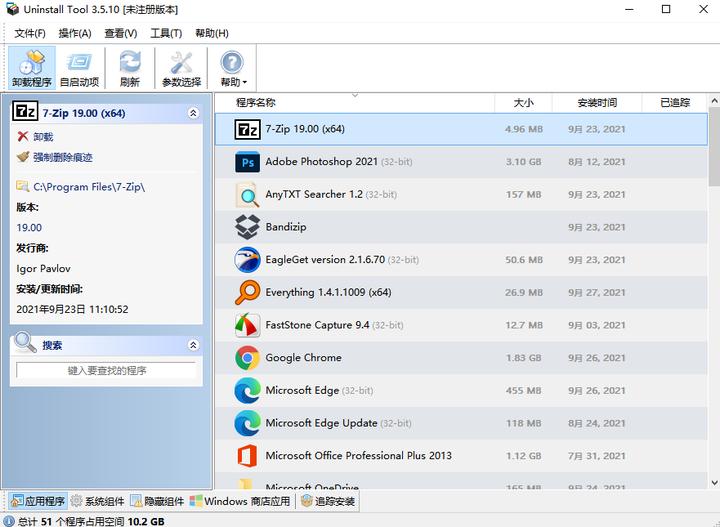Image resolution: width=720 pixels, height=527 pixels.
Task: Select the 7-Zip icon in program list
Action: [247, 129]
